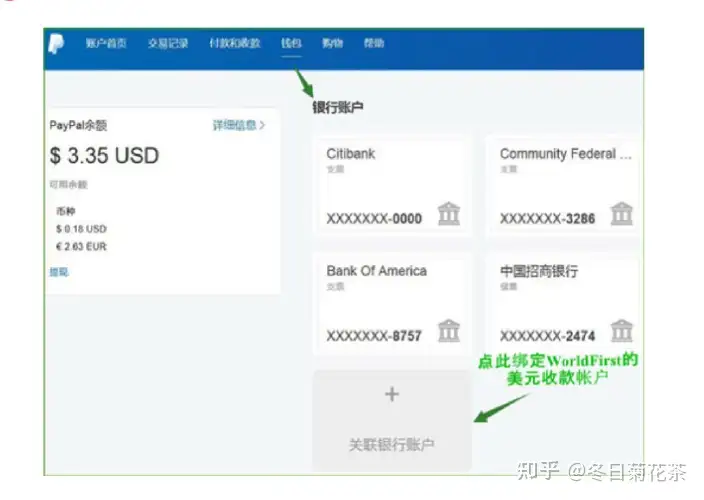Viewport: 704px width, 500px height.
Task: Click 关联银行账户 to link a bank
Action: (392, 445)
